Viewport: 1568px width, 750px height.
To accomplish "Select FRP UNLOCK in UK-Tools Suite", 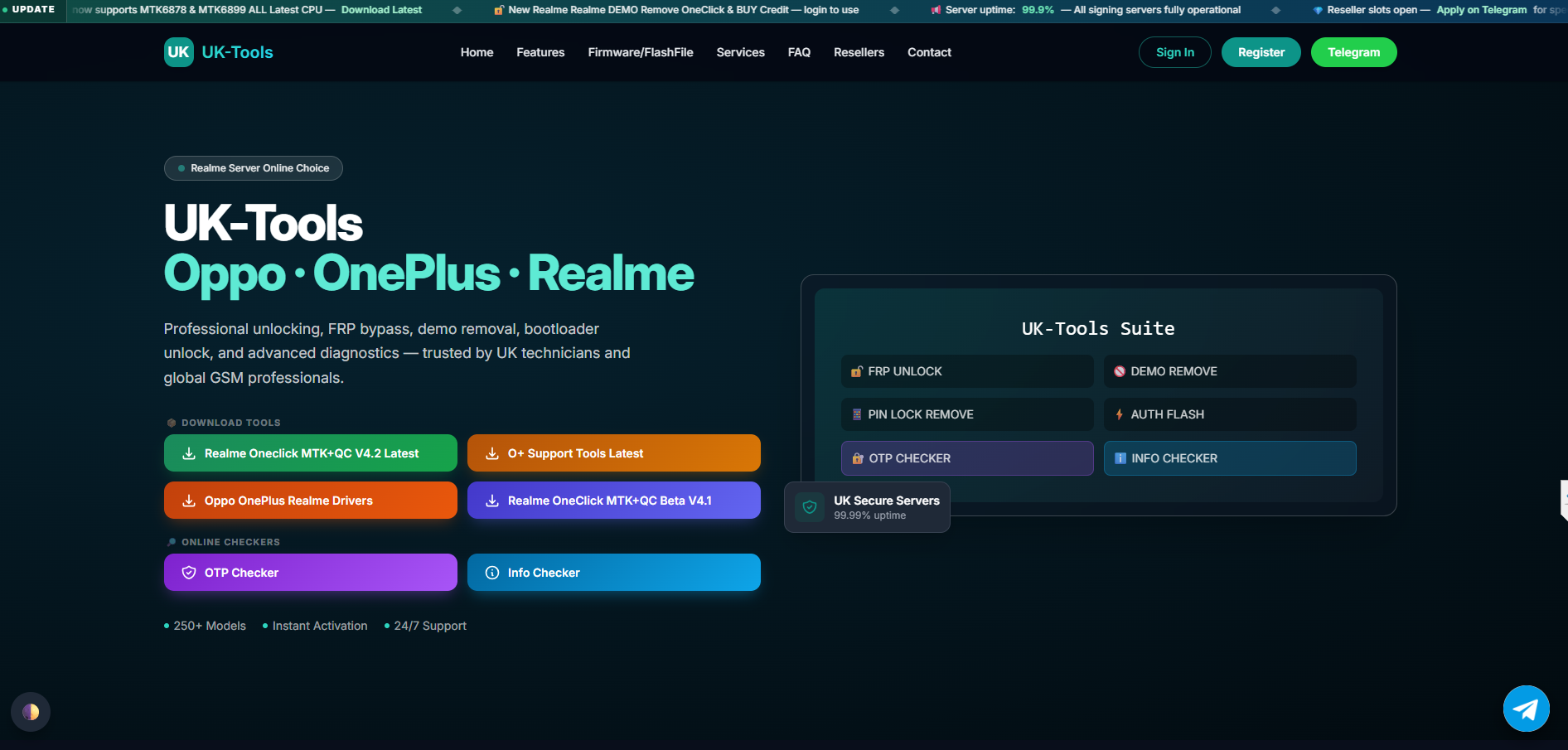I will 967,371.
